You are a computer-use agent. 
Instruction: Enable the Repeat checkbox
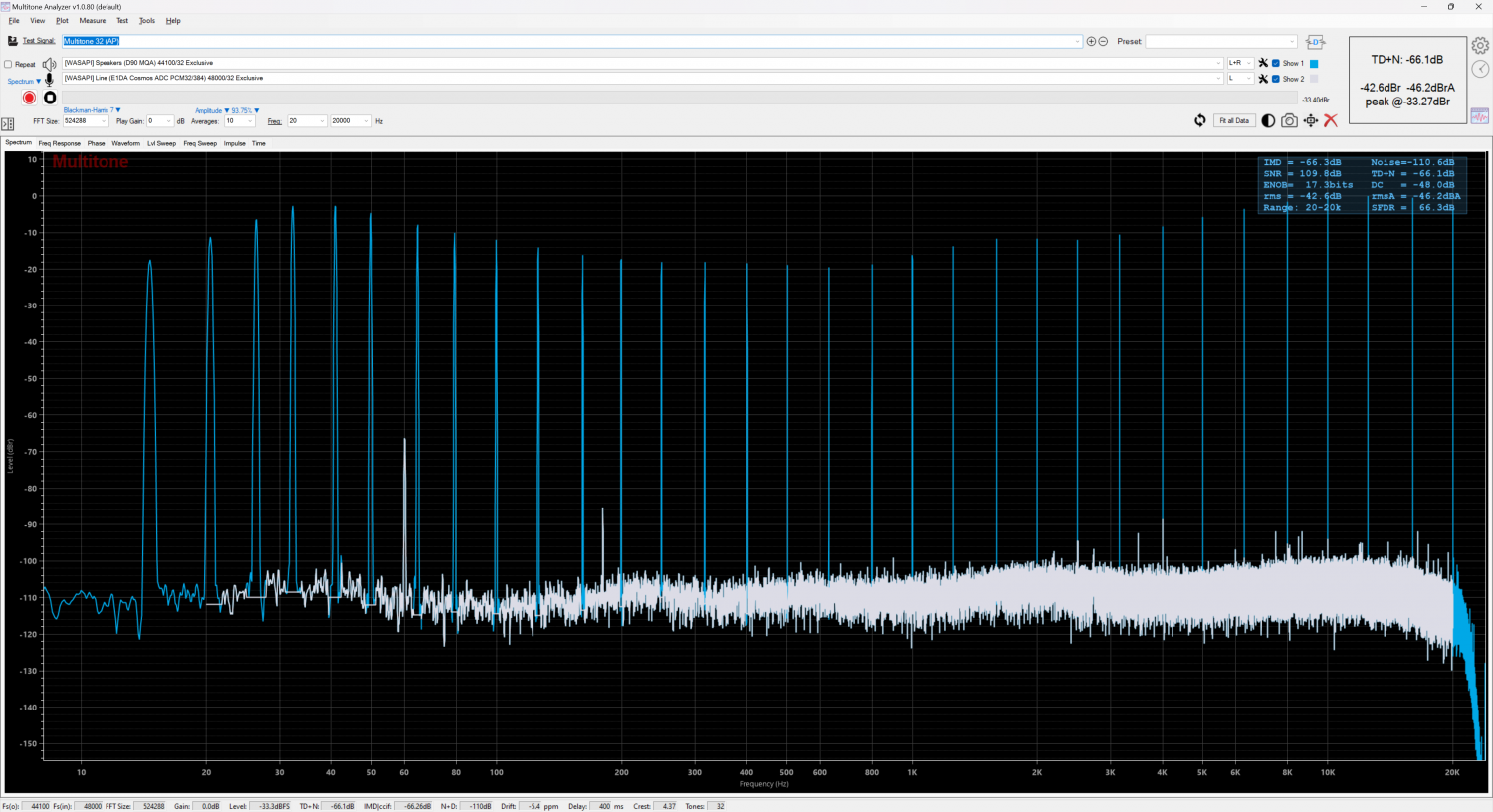point(8,64)
